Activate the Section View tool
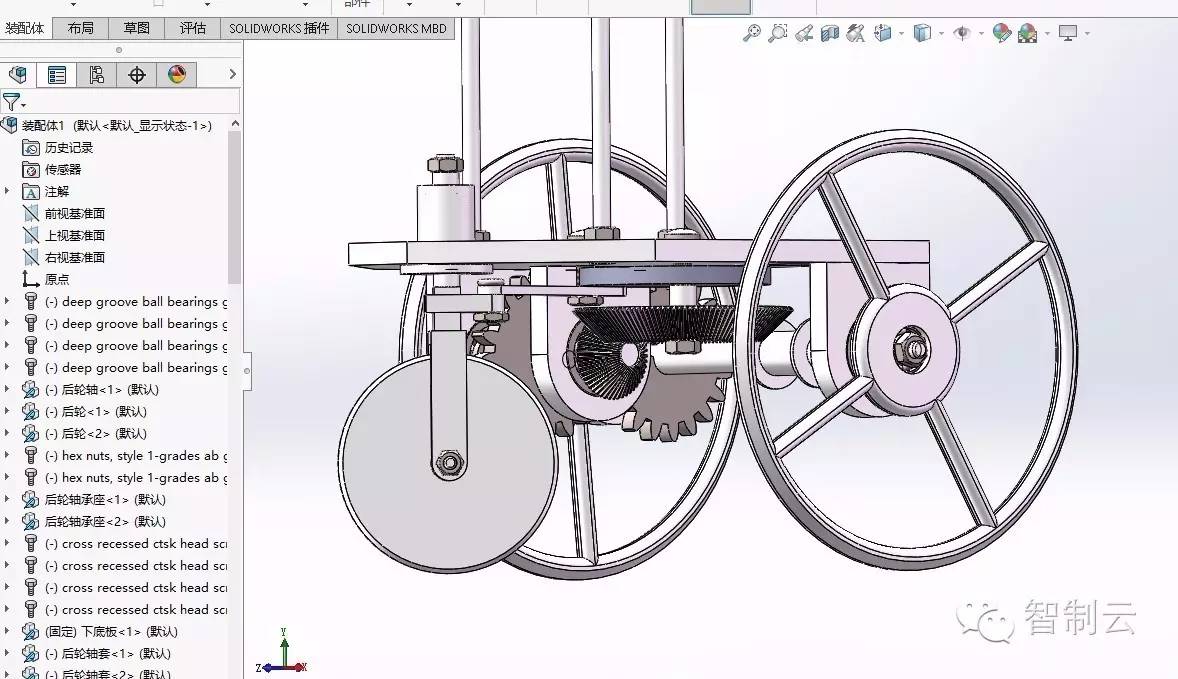This screenshot has height=679, width=1178. (x=829, y=33)
